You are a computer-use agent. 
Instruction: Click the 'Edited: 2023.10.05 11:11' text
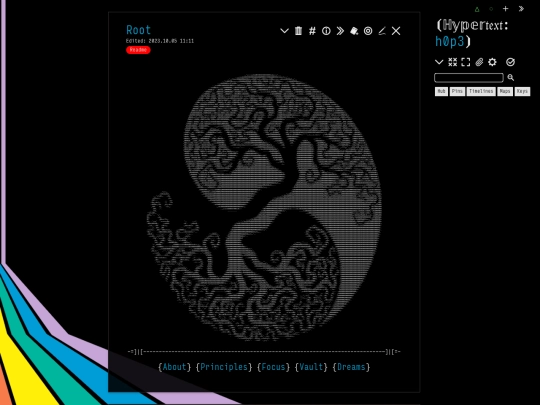[160, 41]
